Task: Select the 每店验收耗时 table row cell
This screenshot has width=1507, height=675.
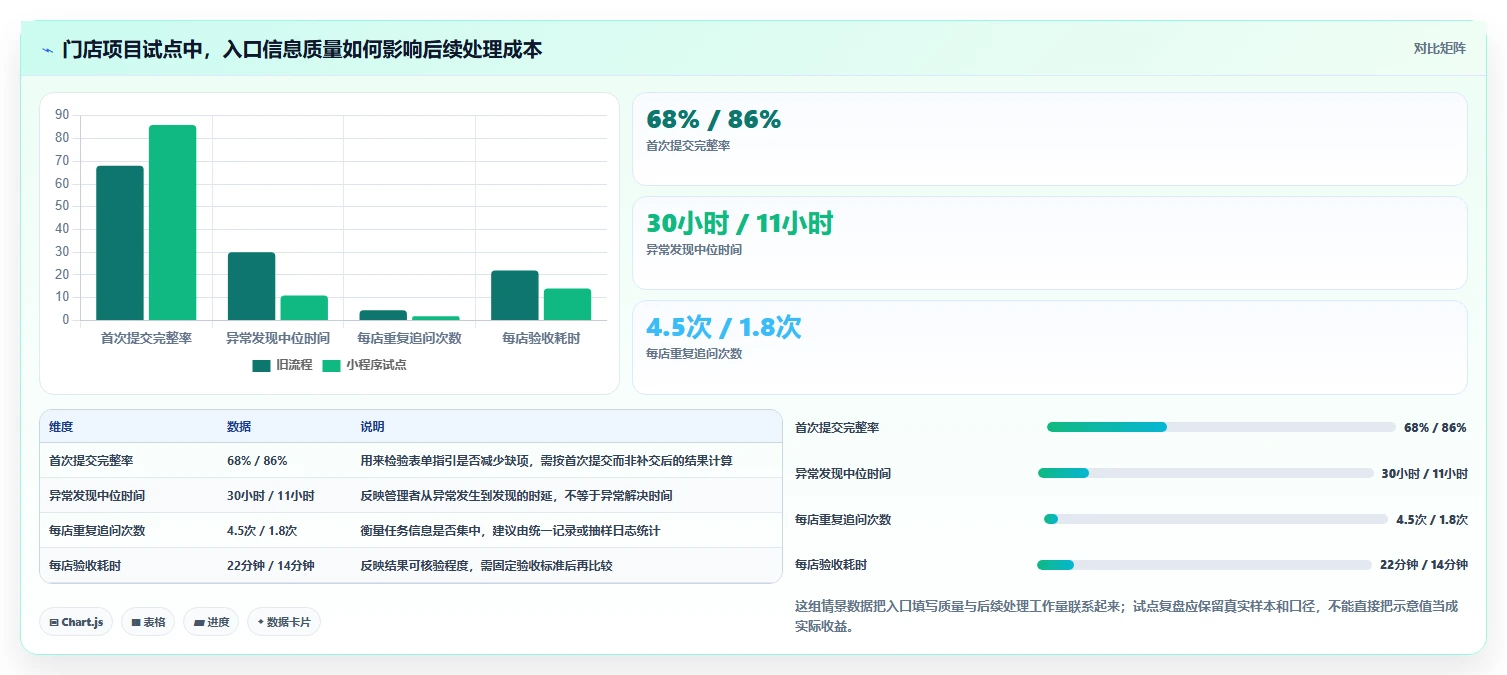Action: [85, 566]
